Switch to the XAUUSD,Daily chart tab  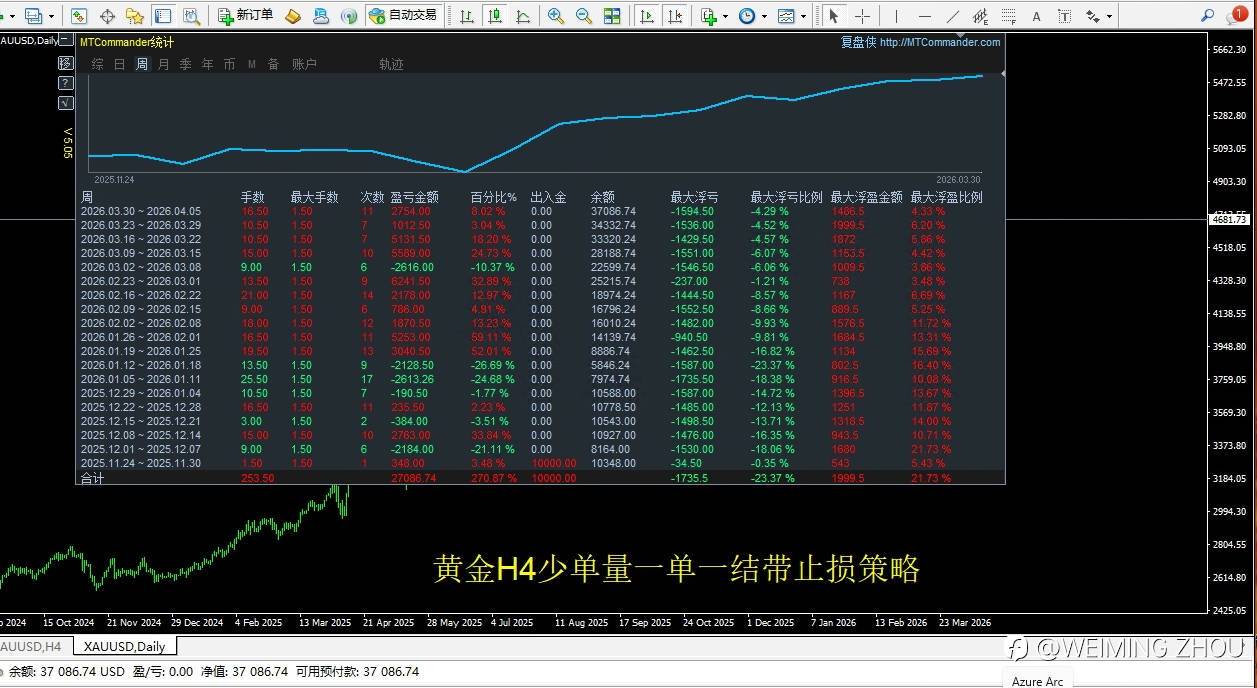tap(124, 646)
